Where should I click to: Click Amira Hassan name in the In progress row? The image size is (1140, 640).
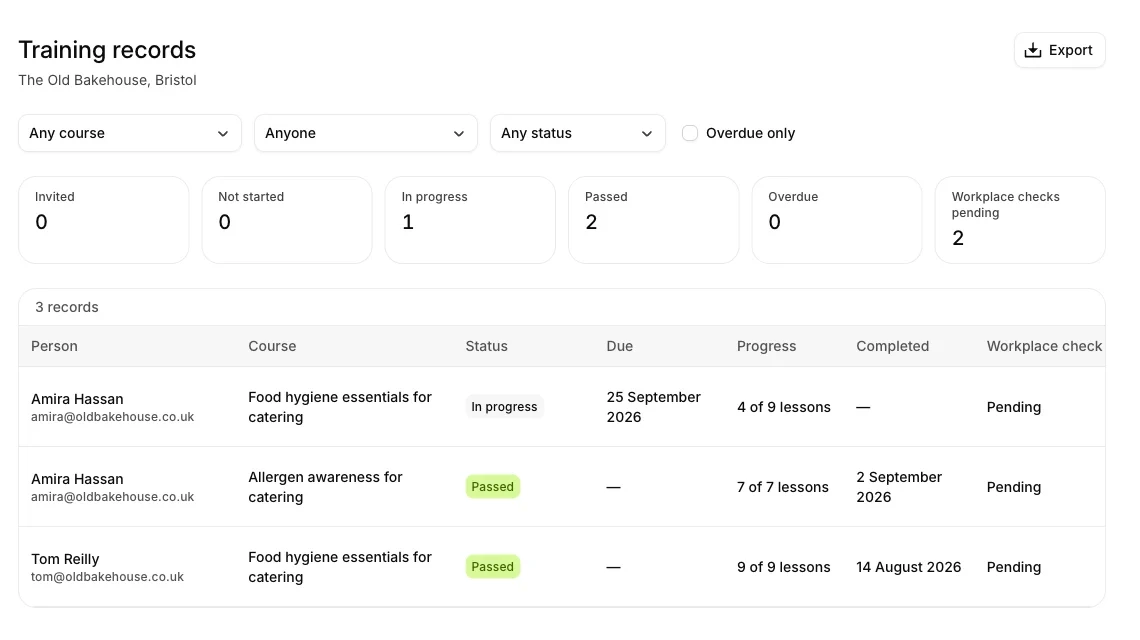(77, 399)
